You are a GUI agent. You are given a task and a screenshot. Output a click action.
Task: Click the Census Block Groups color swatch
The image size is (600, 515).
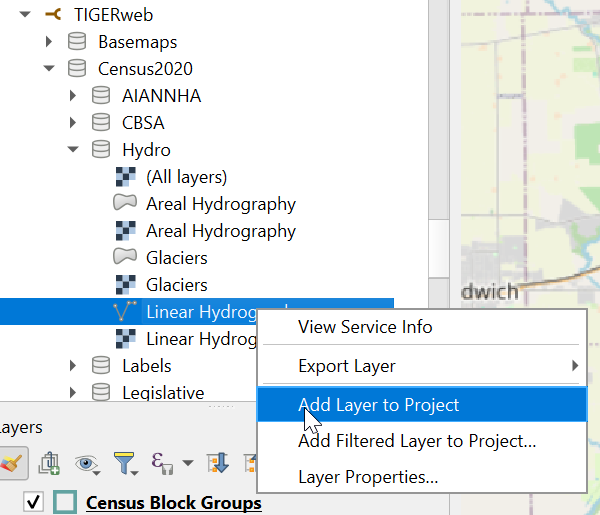coord(65,502)
